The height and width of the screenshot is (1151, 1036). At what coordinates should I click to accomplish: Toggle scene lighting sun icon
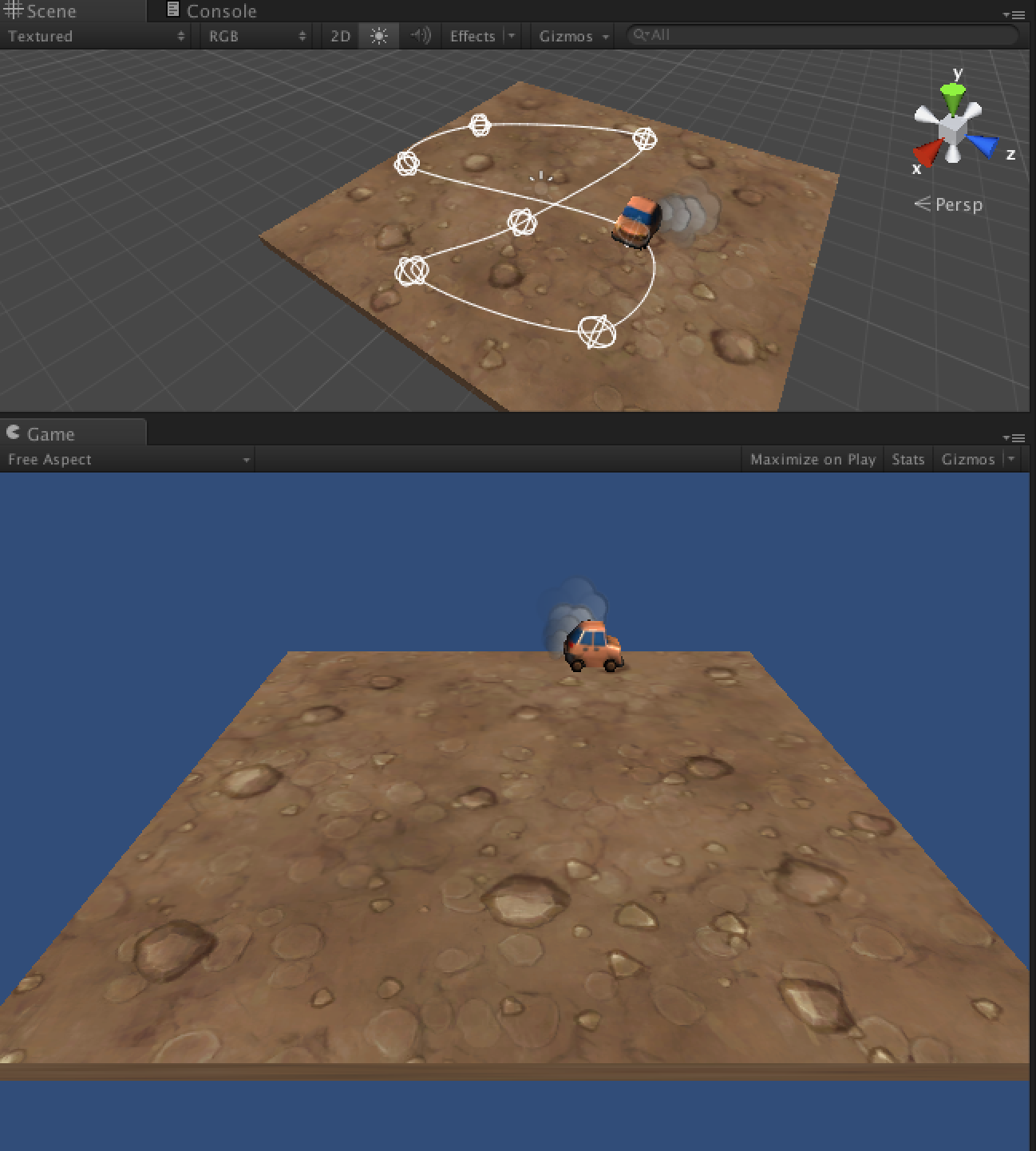(379, 36)
